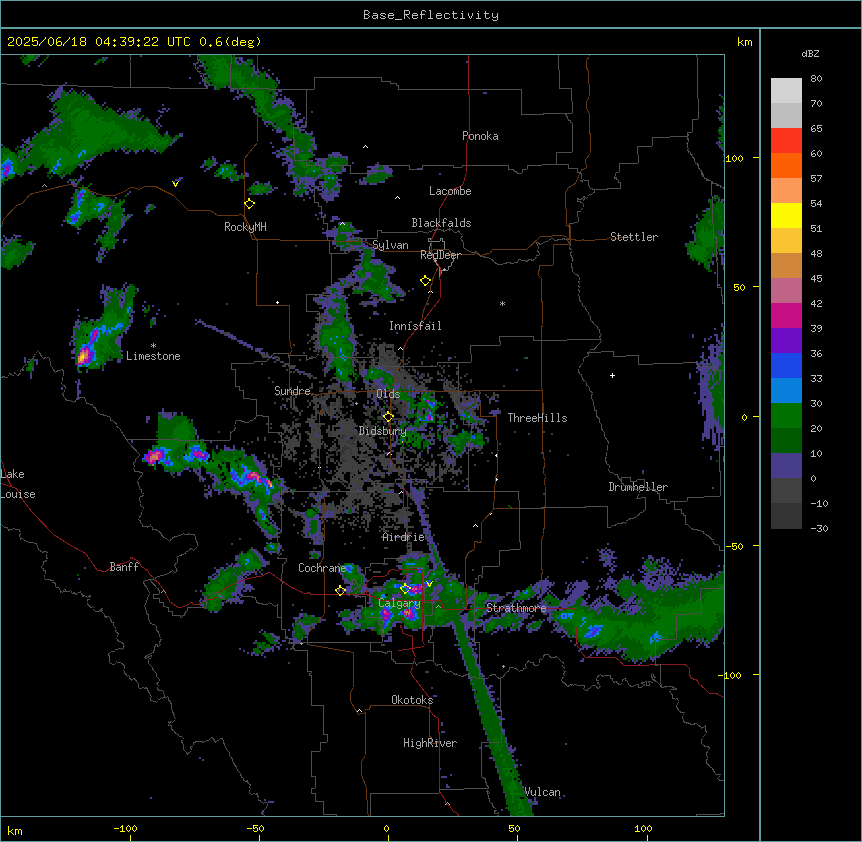
Task: Click the Innisfail city label
Action: point(415,326)
